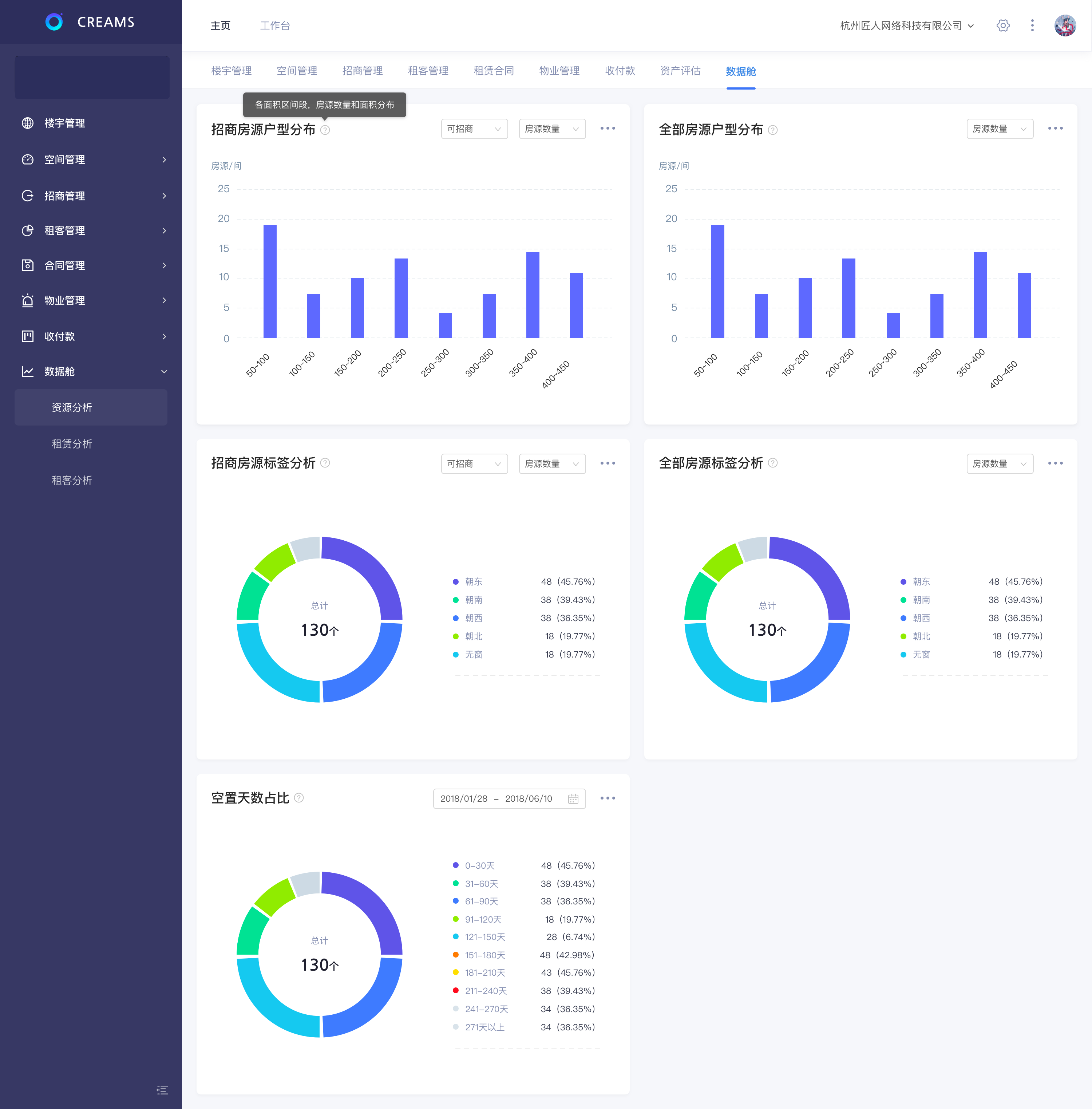Switch to 工作台 top tab
Image resolution: width=1092 pixels, height=1109 pixels.
[x=275, y=26]
